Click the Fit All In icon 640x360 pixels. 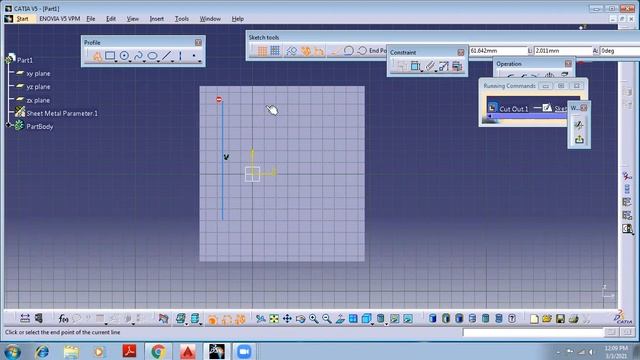tap(274, 319)
